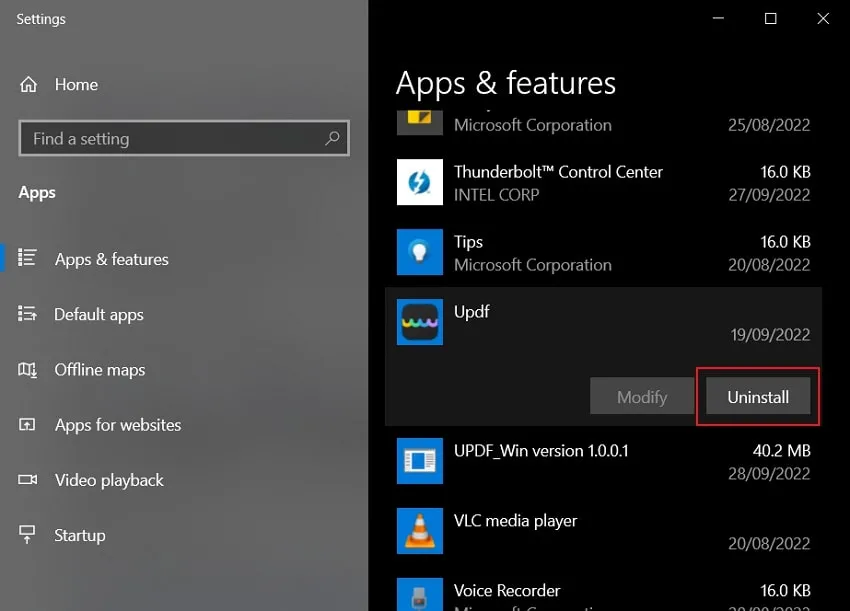Click the UPDF_Win version 1.0.0.1 icon
The image size is (850, 611).
click(x=420, y=461)
